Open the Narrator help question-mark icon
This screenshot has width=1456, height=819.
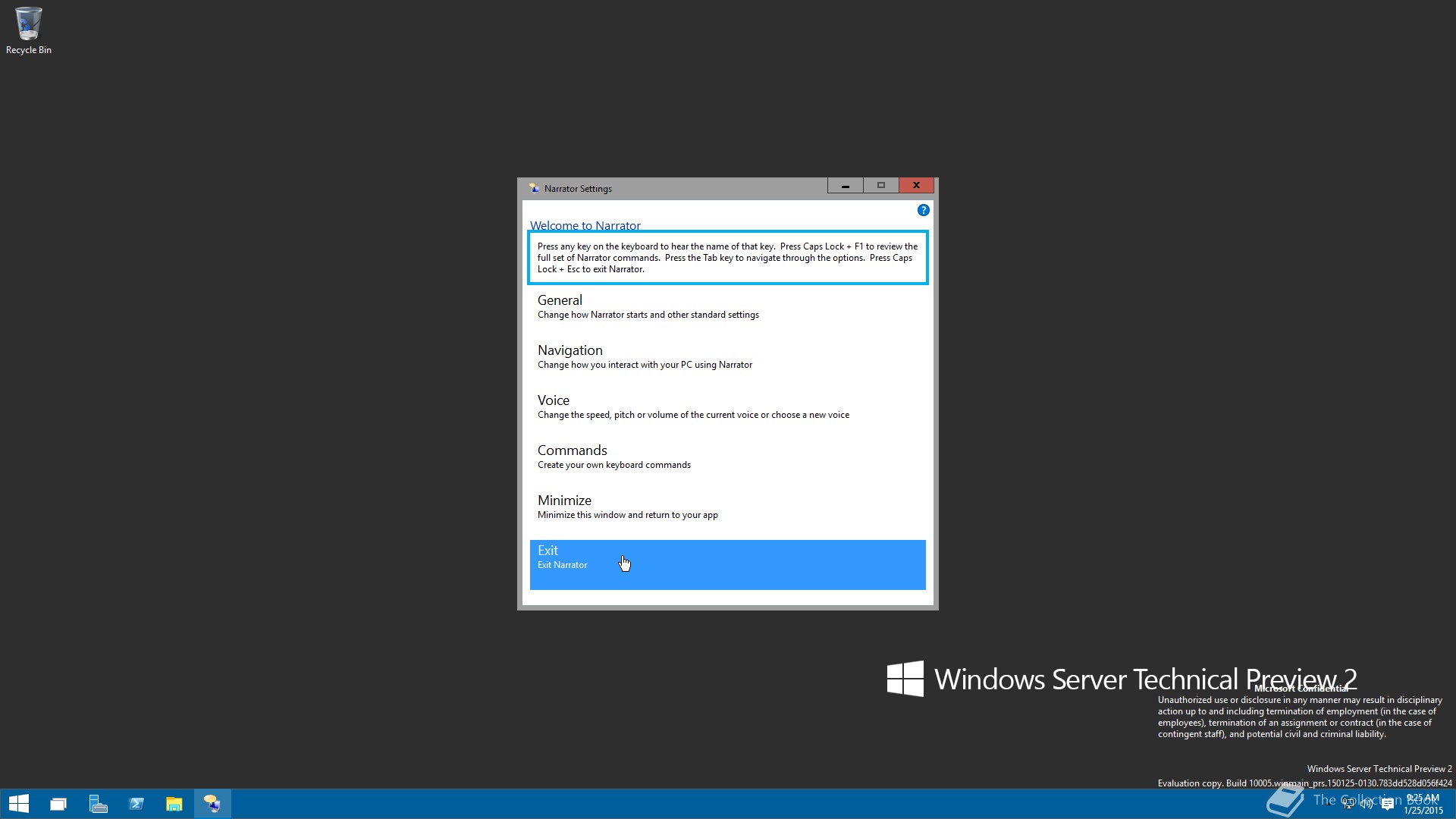pos(923,210)
